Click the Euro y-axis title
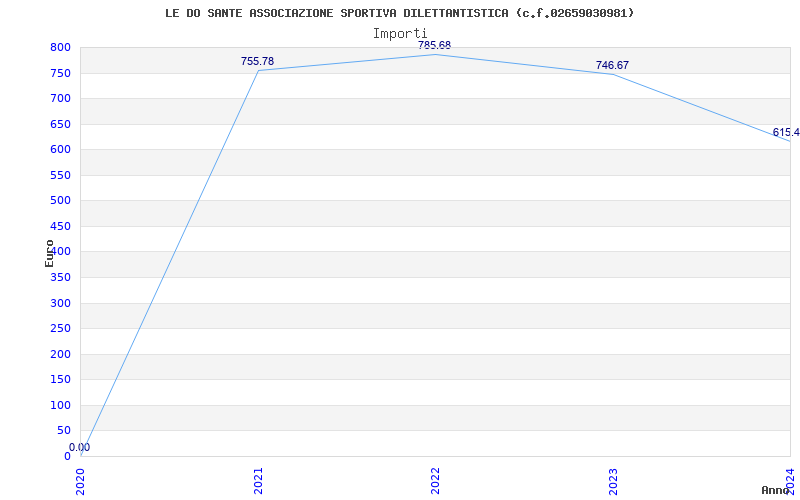The image size is (800, 500). click(49, 253)
